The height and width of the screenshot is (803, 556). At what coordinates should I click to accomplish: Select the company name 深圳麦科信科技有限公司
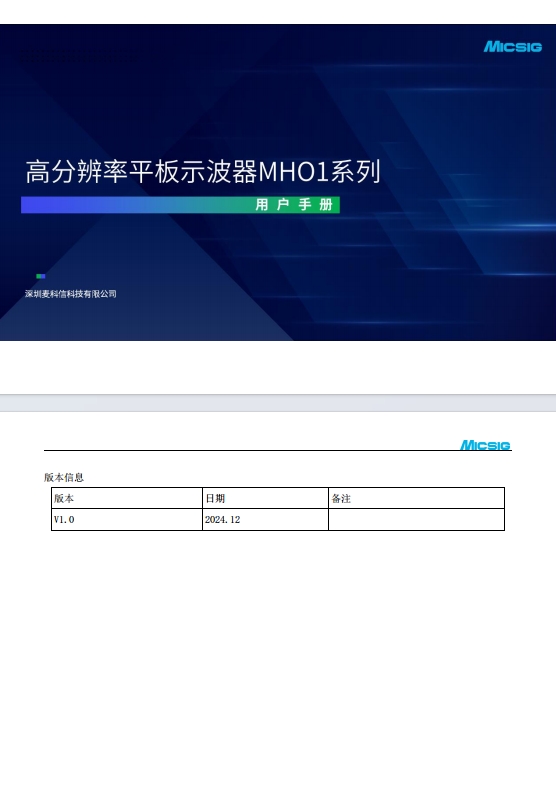[71, 294]
